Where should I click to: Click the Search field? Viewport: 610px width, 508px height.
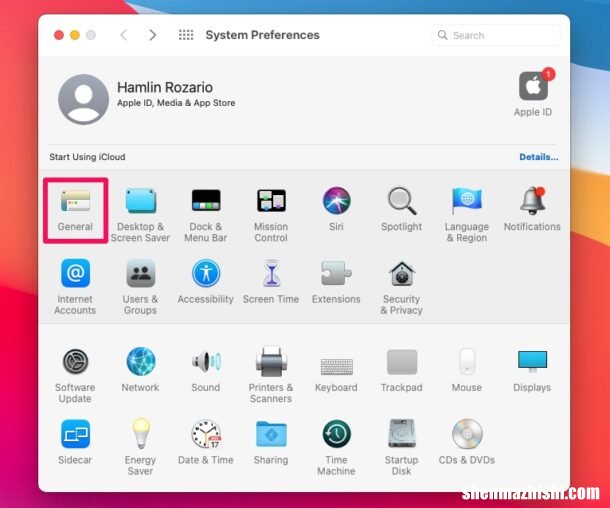tap(496, 35)
